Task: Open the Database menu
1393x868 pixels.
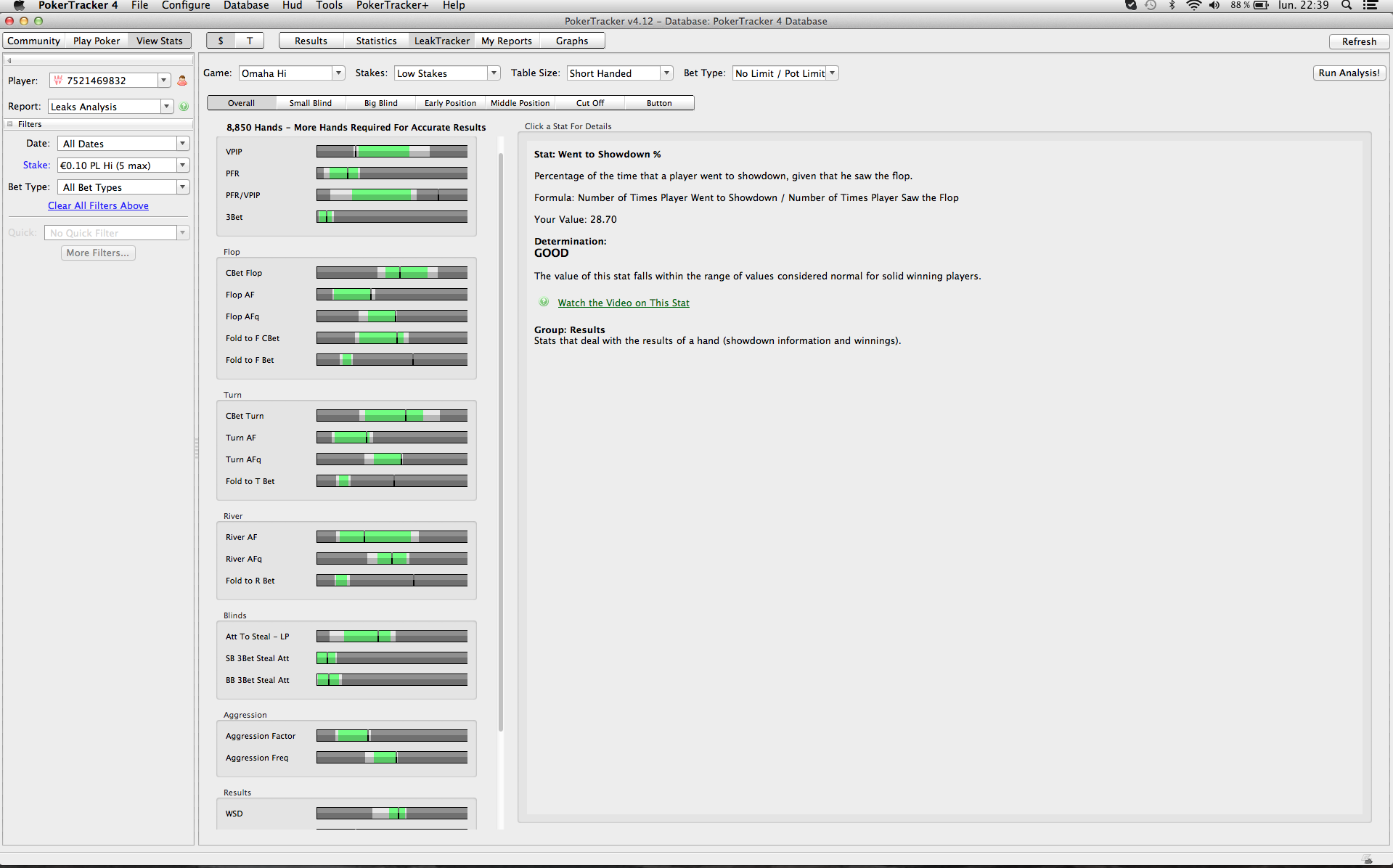Action: 246,5
